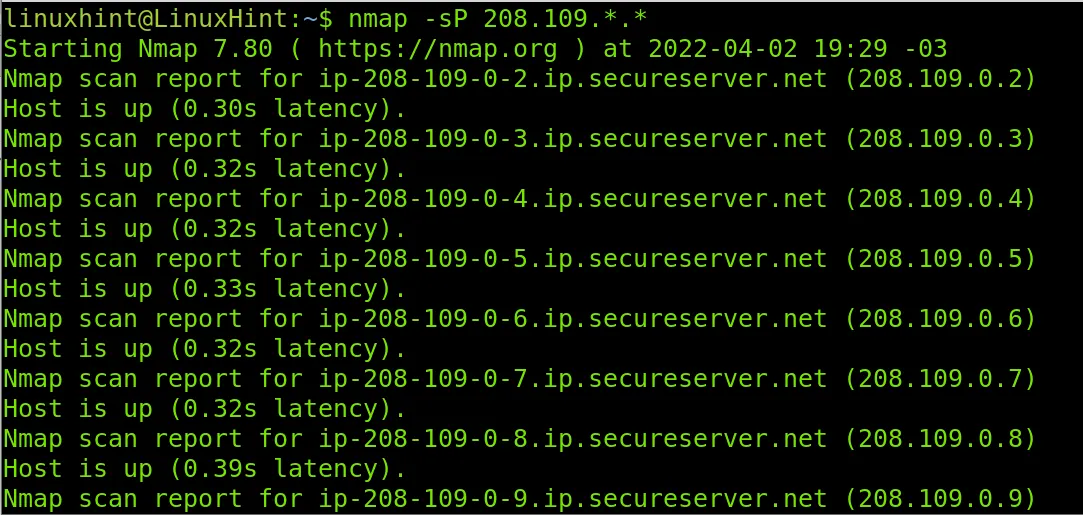
Task: Click the IP address 208.109.0.8 in parentheses
Action: point(941,438)
